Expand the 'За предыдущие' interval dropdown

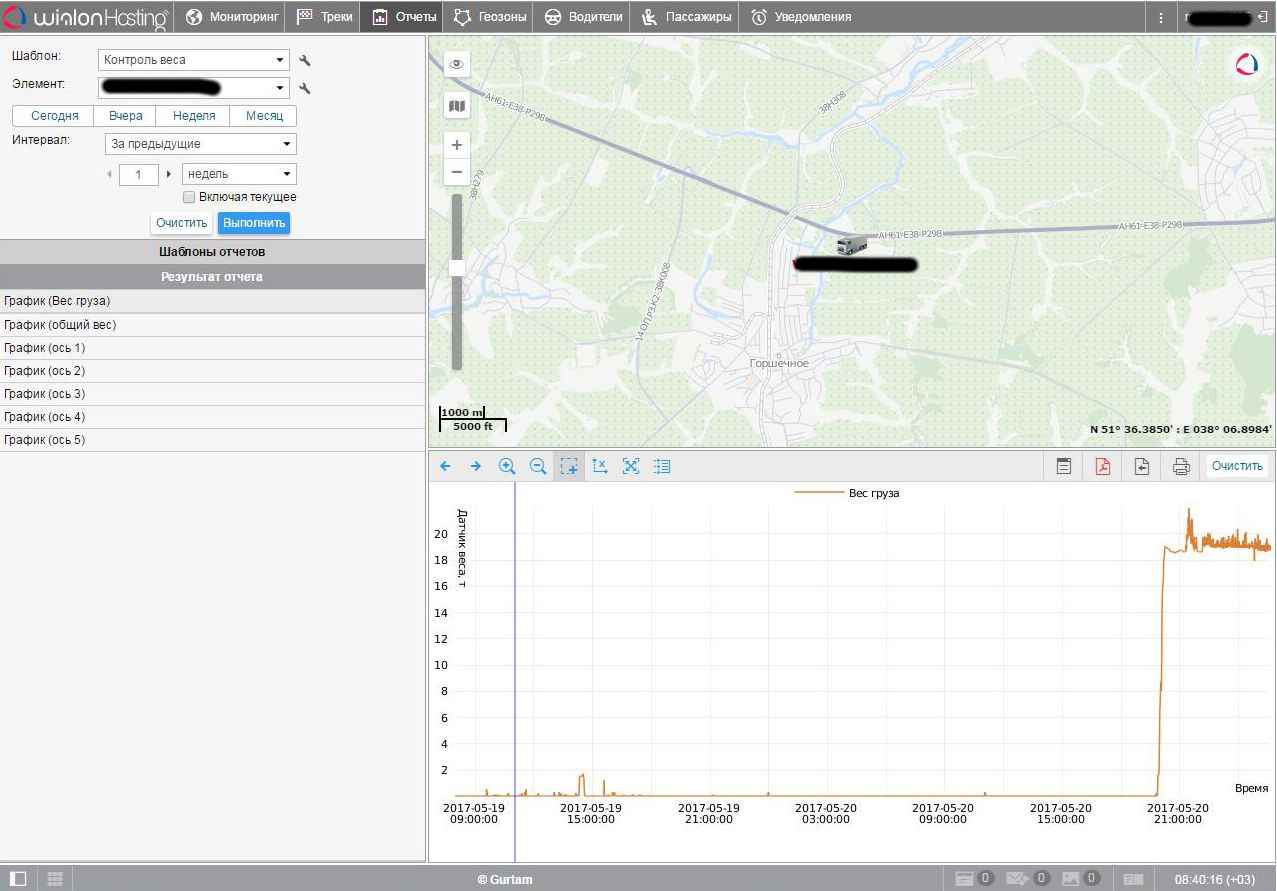tap(200, 144)
